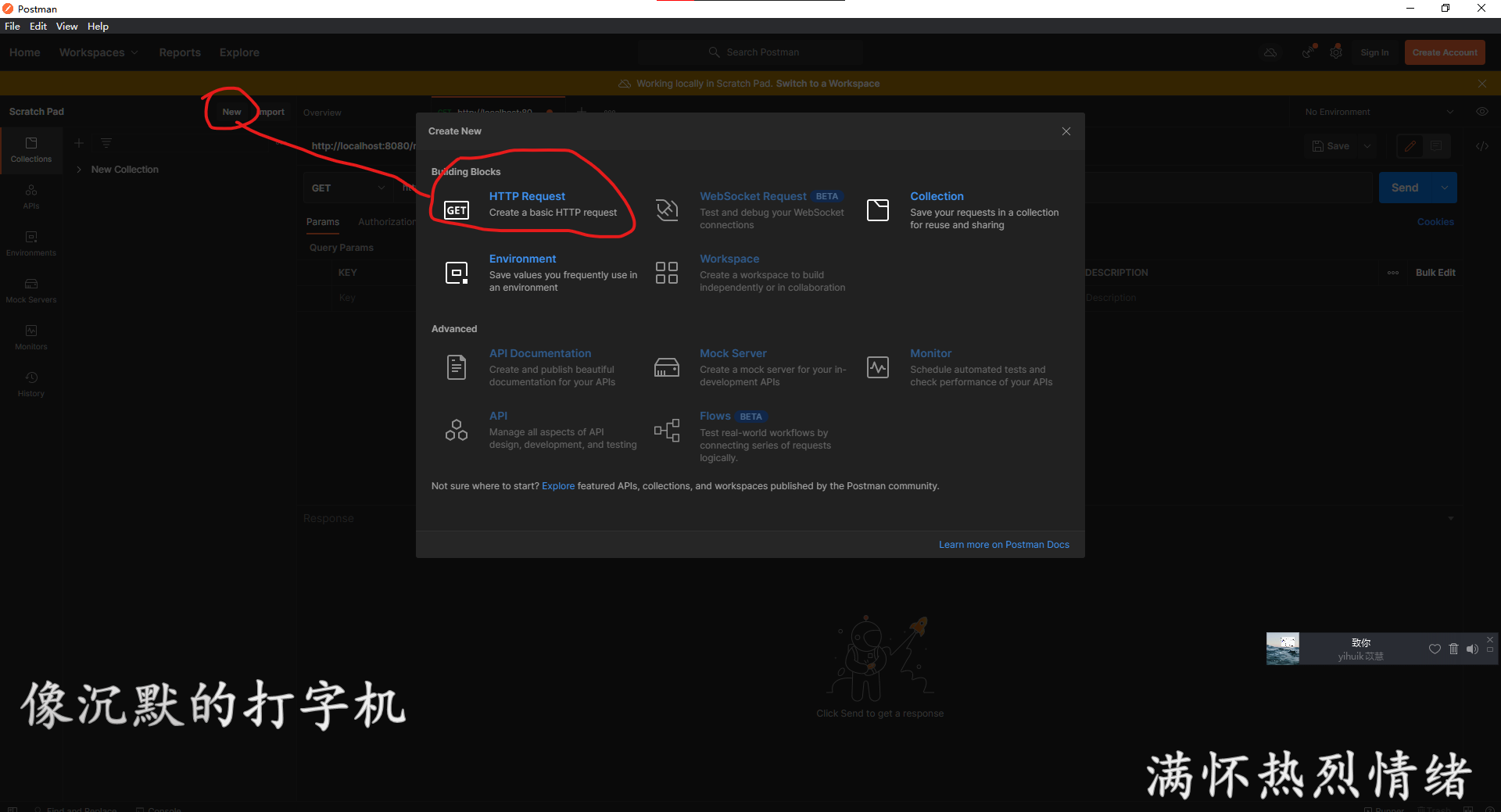Switch to the Params tab
1501x812 pixels.
pos(323,222)
